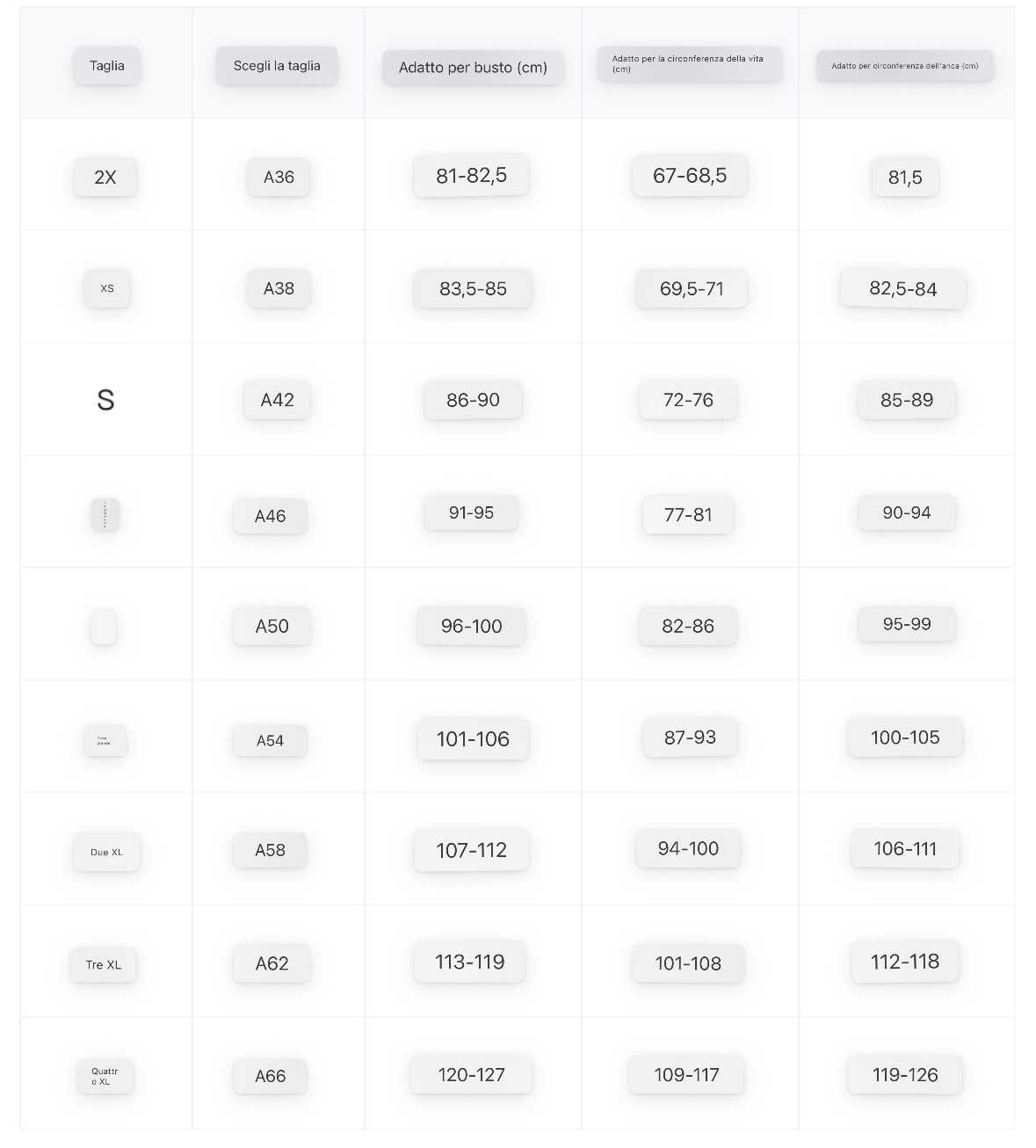Click the hip circumference (anca) column header
Screen dimensions: 1036x1148
905,66
